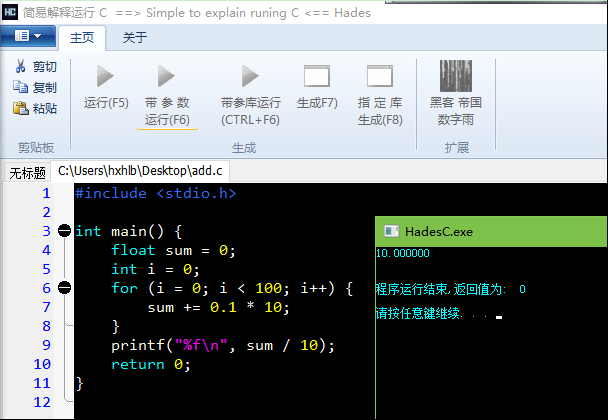Screen dimensions: 608x420
Task: Click Build with specified library (F8) icon
Action: [x=380, y=76]
